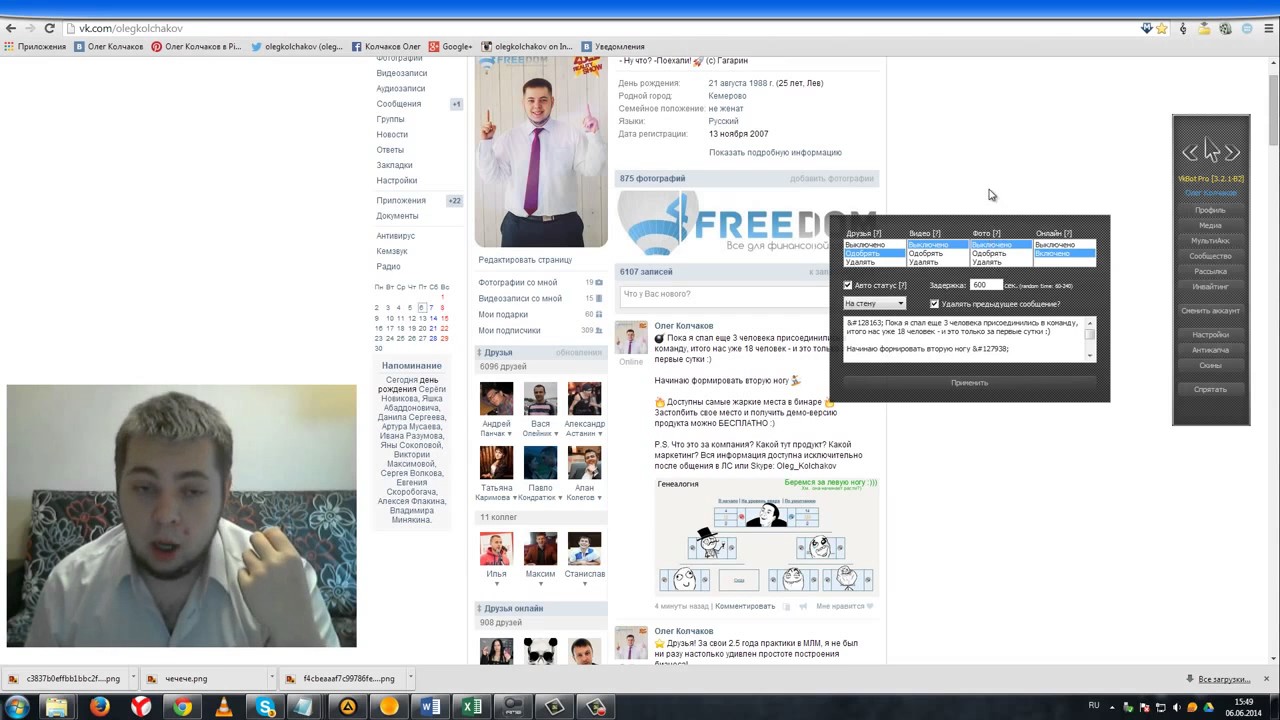Open VkBot МультиАкк menu
Image resolution: width=1280 pixels, height=720 pixels.
coord(1210,241)
